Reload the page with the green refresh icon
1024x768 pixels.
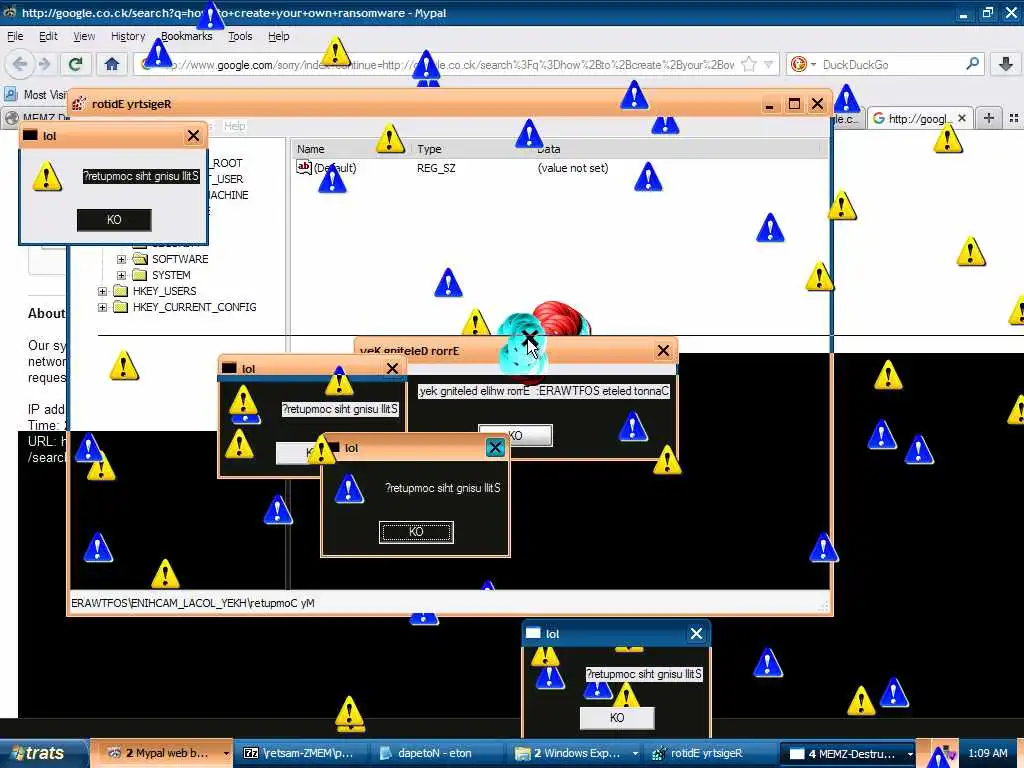click(76, 64)
